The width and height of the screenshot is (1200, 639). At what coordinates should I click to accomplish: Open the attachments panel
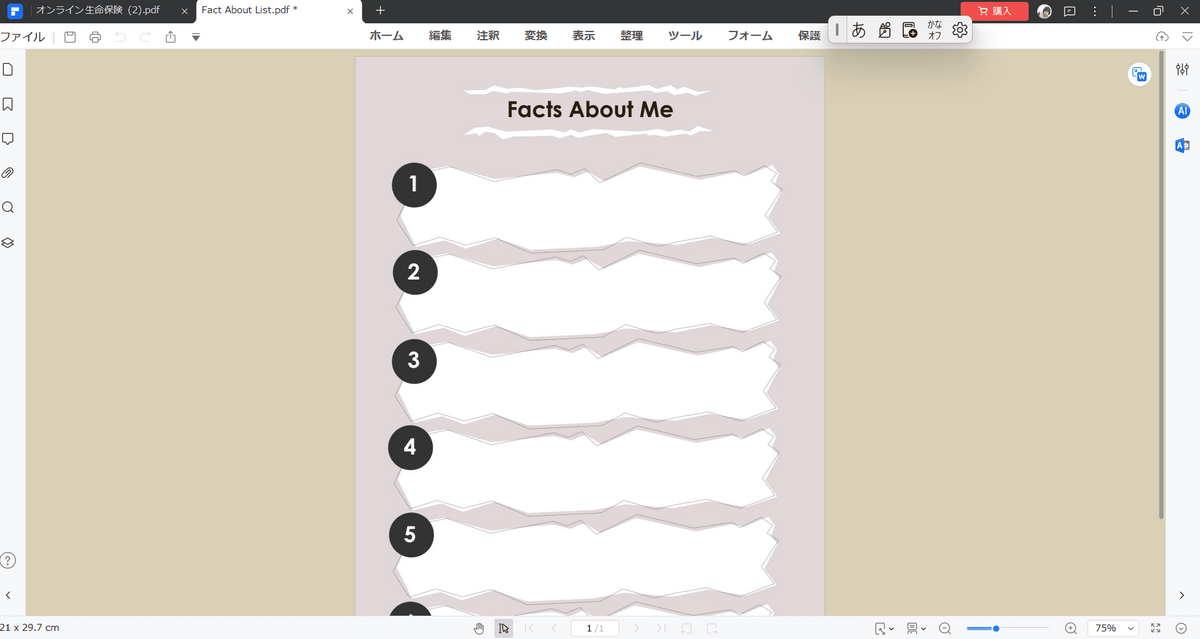[9, 172]
